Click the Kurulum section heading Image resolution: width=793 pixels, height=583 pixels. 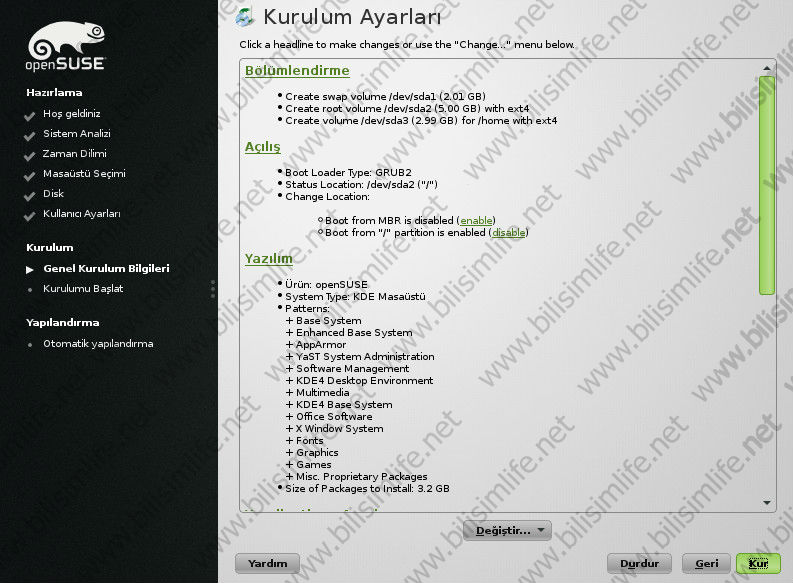point(50,248)
